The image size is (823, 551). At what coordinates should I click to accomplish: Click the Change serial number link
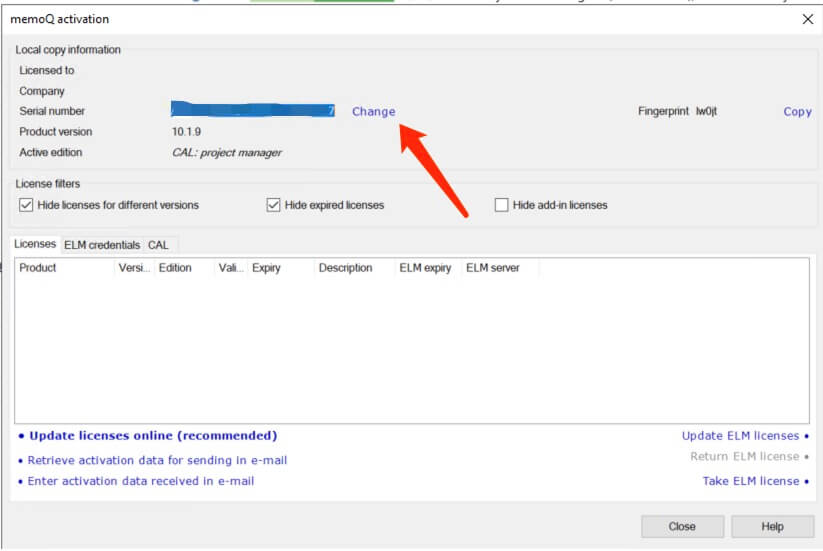(373, 112)
